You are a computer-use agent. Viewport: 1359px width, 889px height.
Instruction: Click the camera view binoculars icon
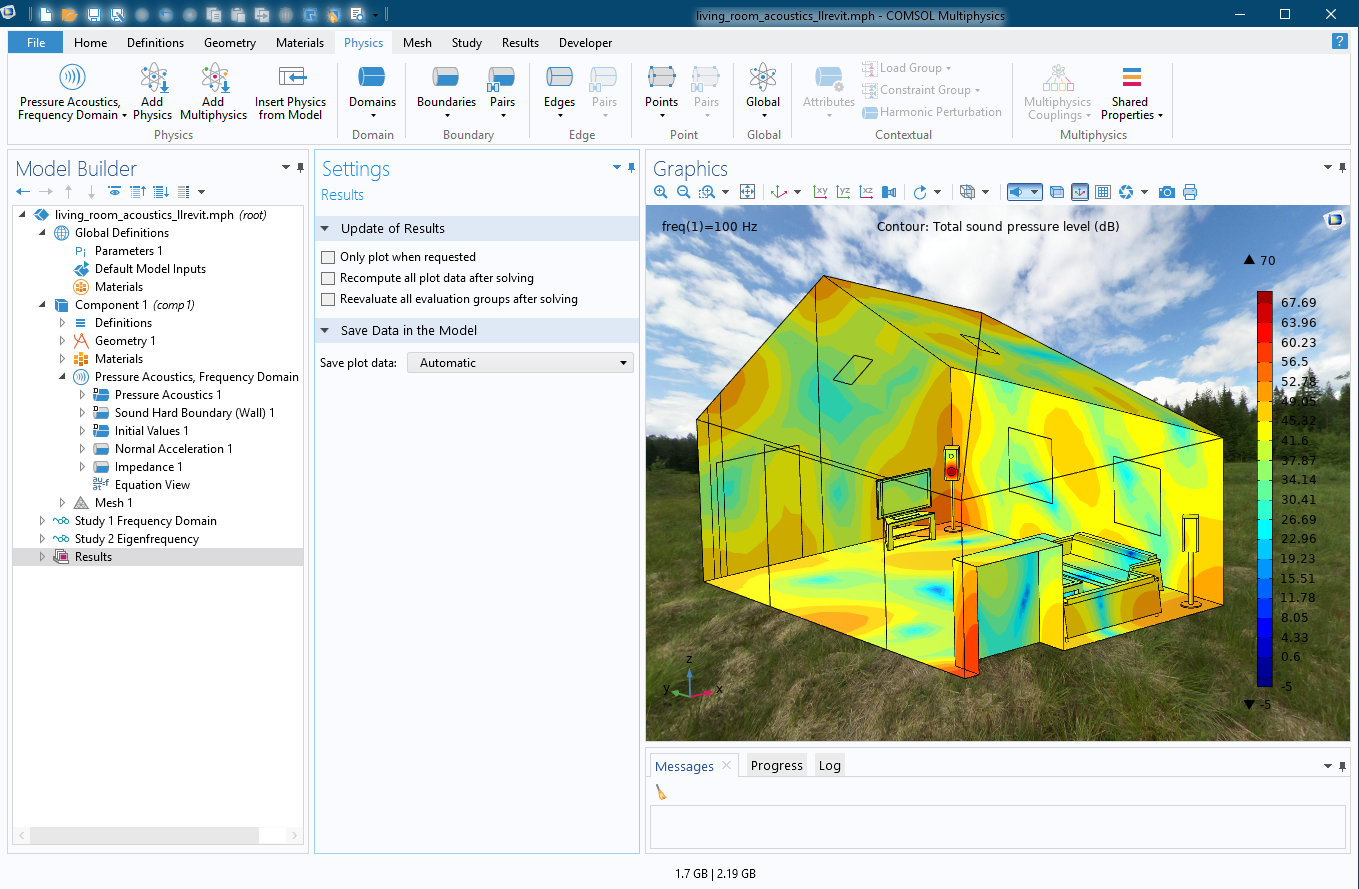(x=890, y=192)
